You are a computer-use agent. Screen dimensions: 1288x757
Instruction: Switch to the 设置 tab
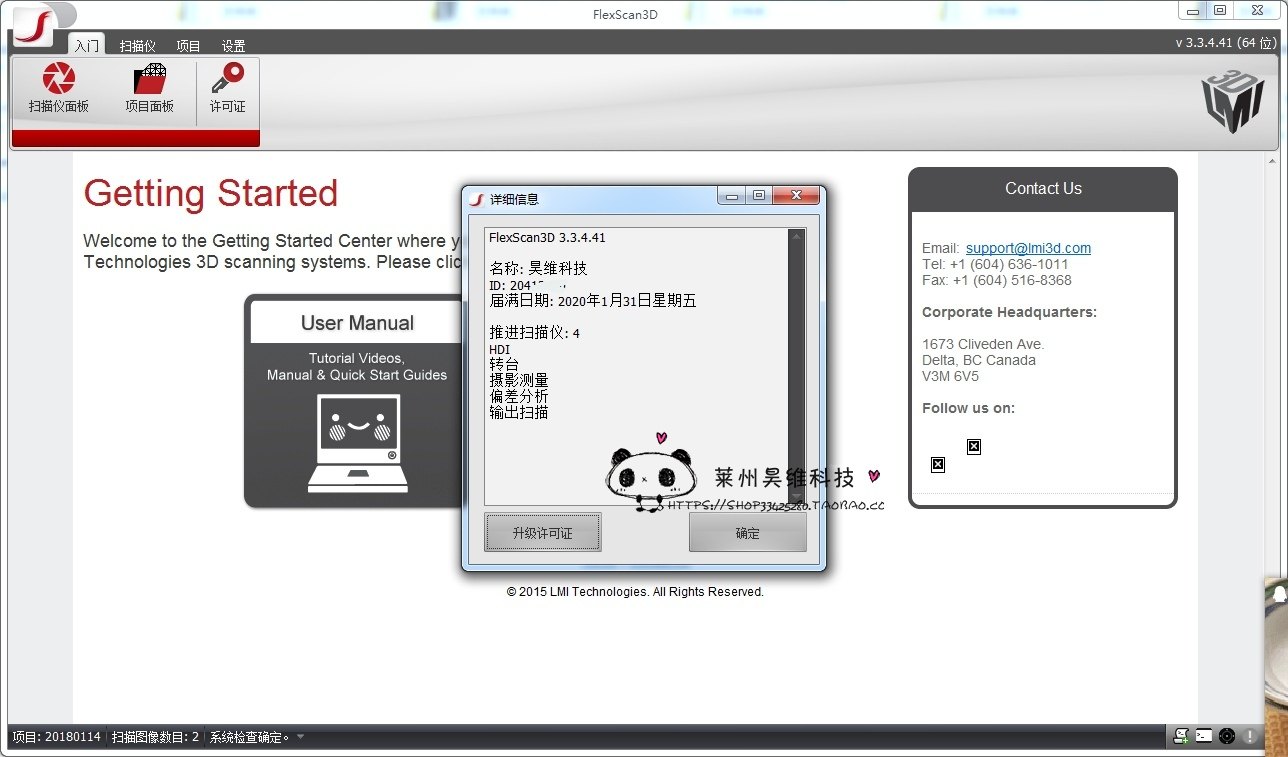pyautogui.click(x=233, y=46)
